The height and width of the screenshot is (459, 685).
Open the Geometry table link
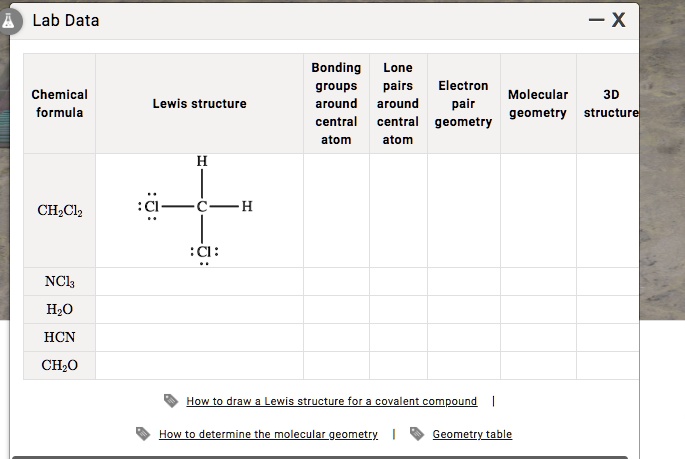[472, 434]
